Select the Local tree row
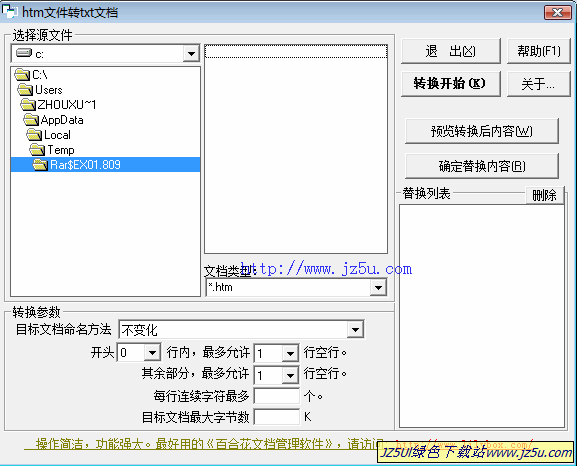Image resolution: width=577 pixels, height=466 pixels. click(x=106, y=135)
